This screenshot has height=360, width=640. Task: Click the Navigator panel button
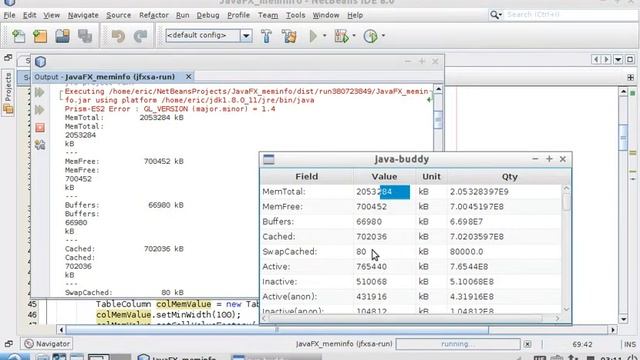click(47, 344)
